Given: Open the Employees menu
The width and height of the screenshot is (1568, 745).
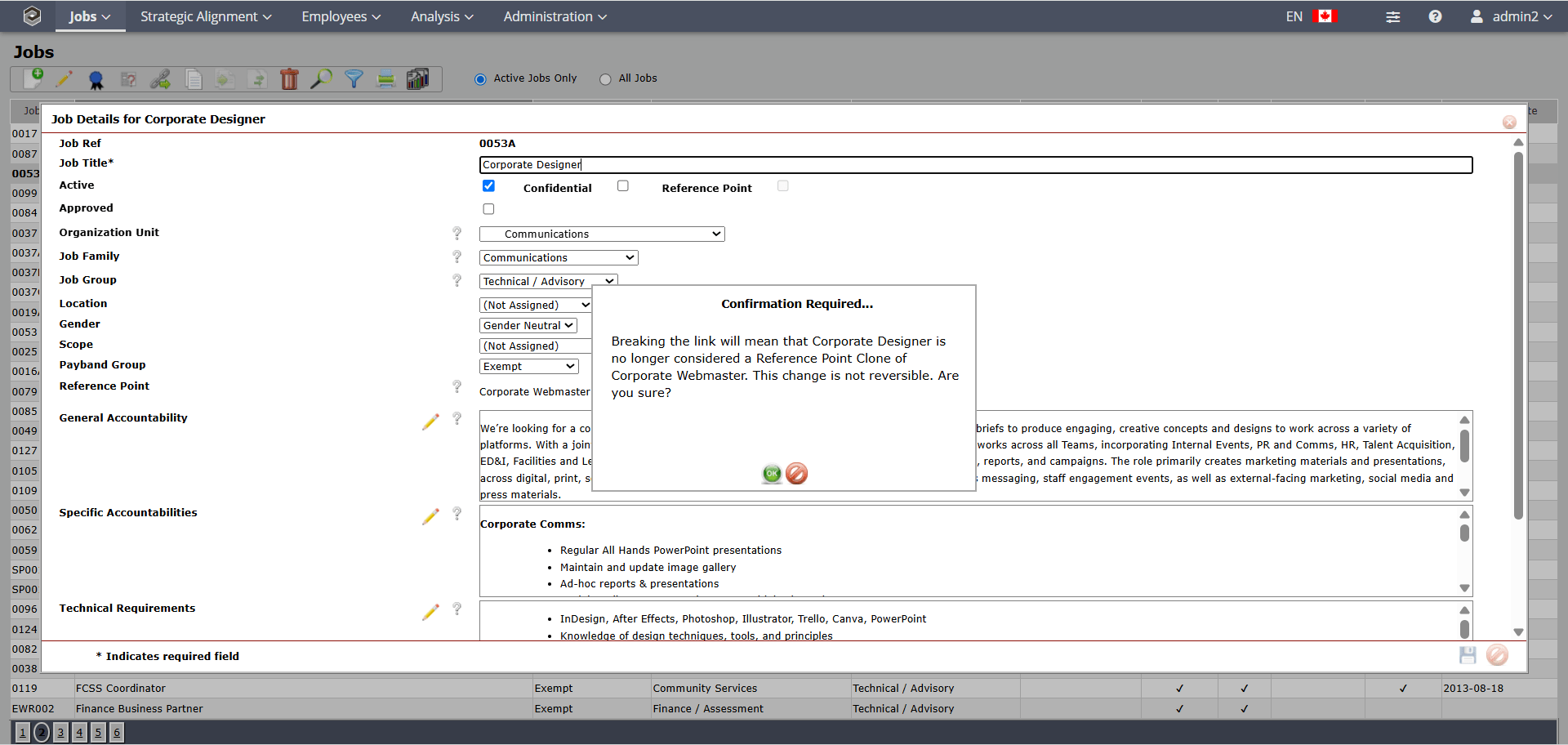Looking at the screenshot, I should (x=341, y=16).
